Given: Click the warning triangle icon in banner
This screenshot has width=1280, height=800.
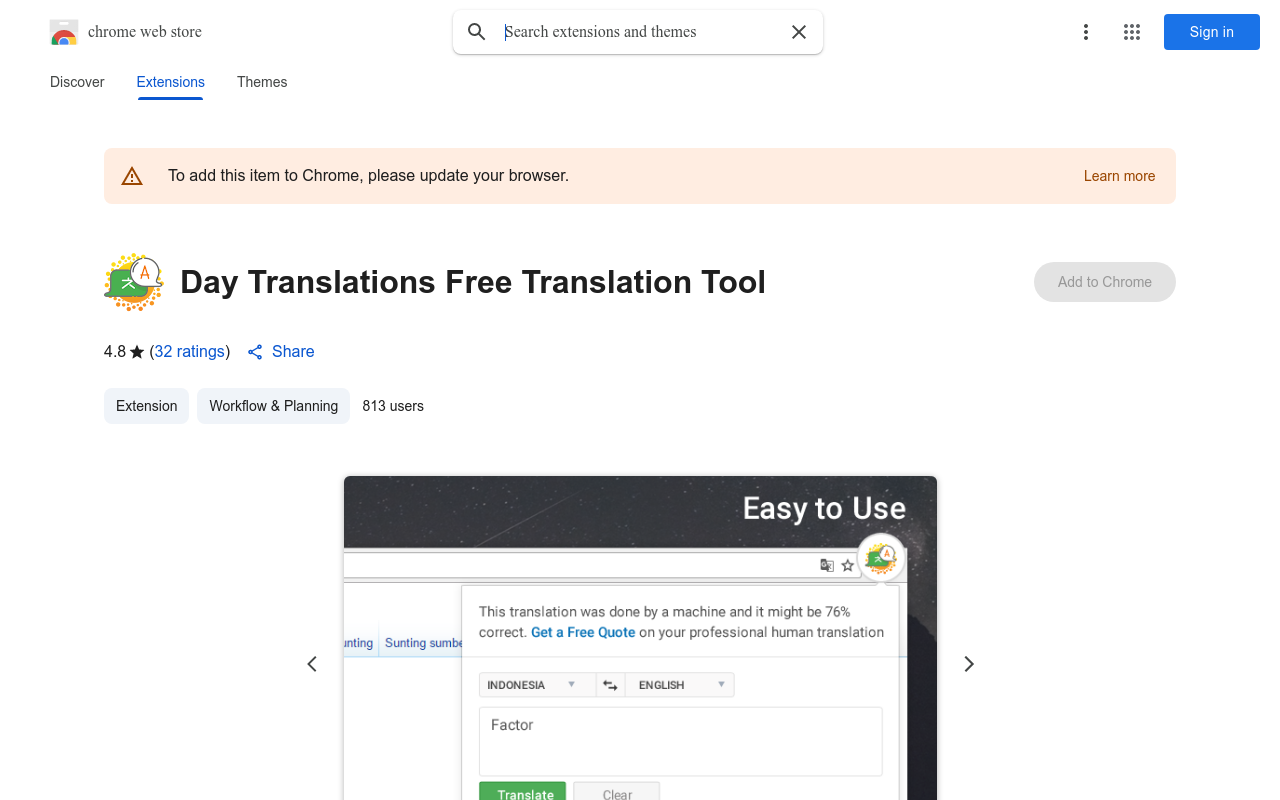Looking at the screenshot, I should pos(132,176).
